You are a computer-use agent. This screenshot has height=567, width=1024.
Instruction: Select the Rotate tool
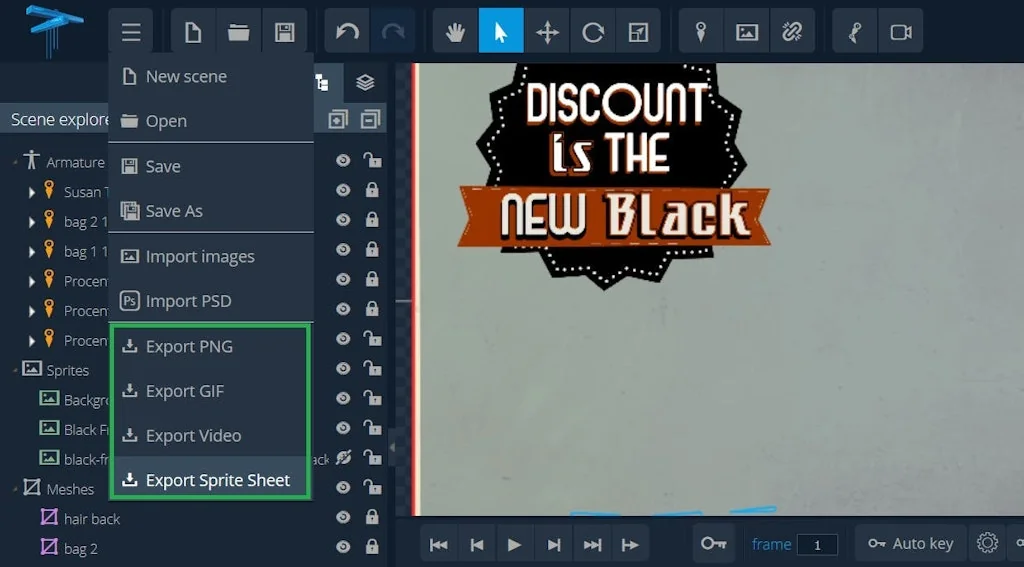(593, 32)
